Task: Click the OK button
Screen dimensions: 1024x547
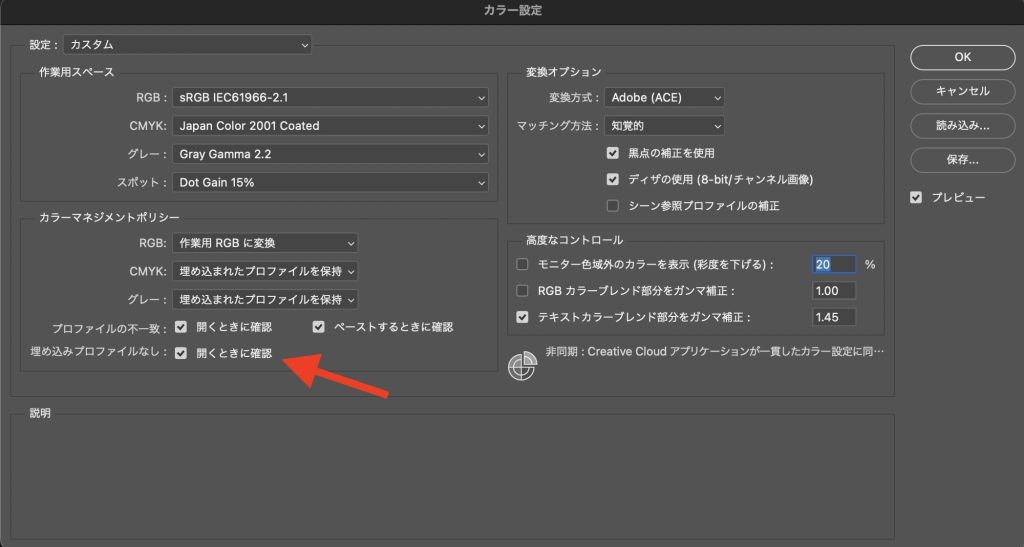Action: click(x=962, y=57)
